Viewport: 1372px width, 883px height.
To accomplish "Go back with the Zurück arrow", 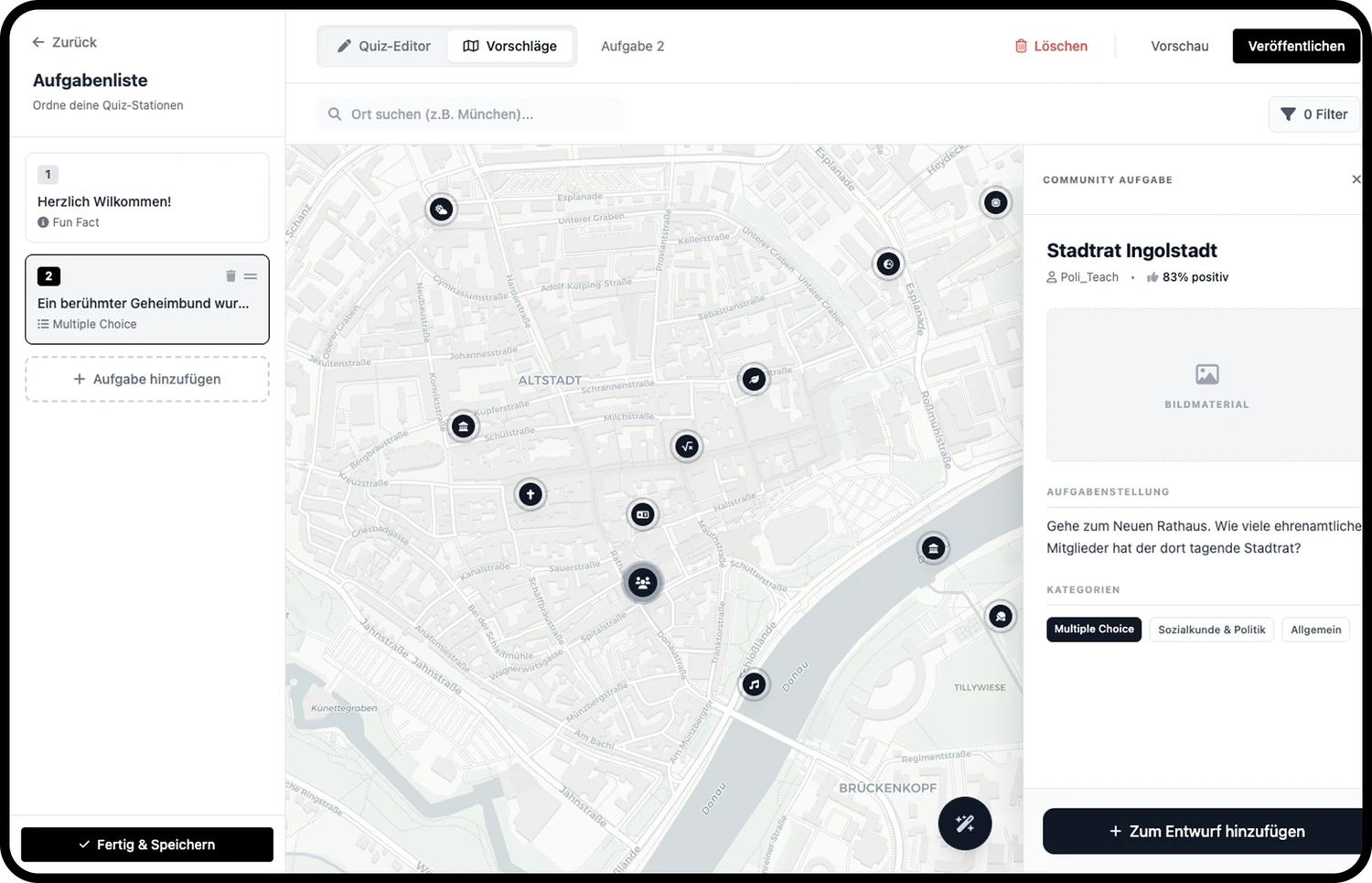I will coord(64,42).
